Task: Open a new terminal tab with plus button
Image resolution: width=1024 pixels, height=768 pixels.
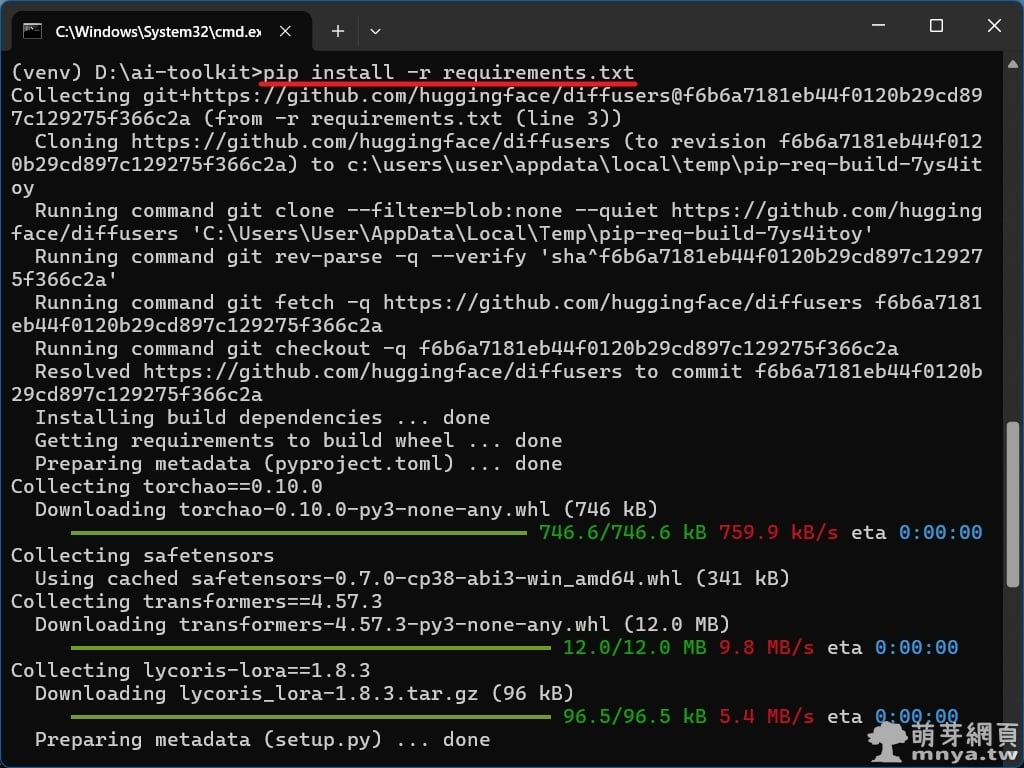Action: (x=338, y=31)
